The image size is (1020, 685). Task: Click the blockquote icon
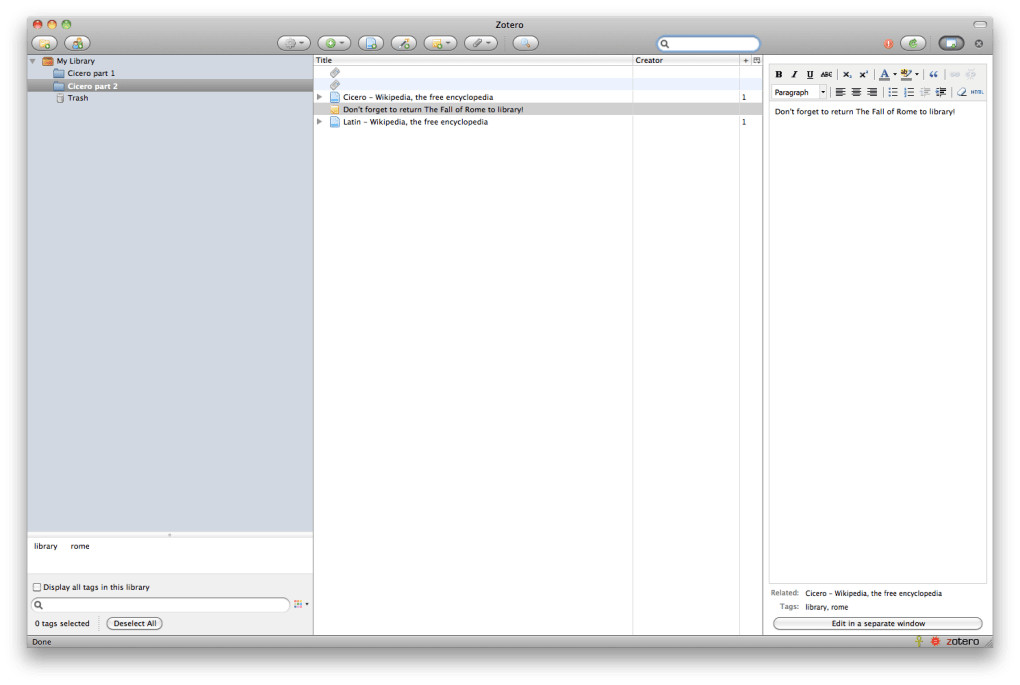coord(933,75)
